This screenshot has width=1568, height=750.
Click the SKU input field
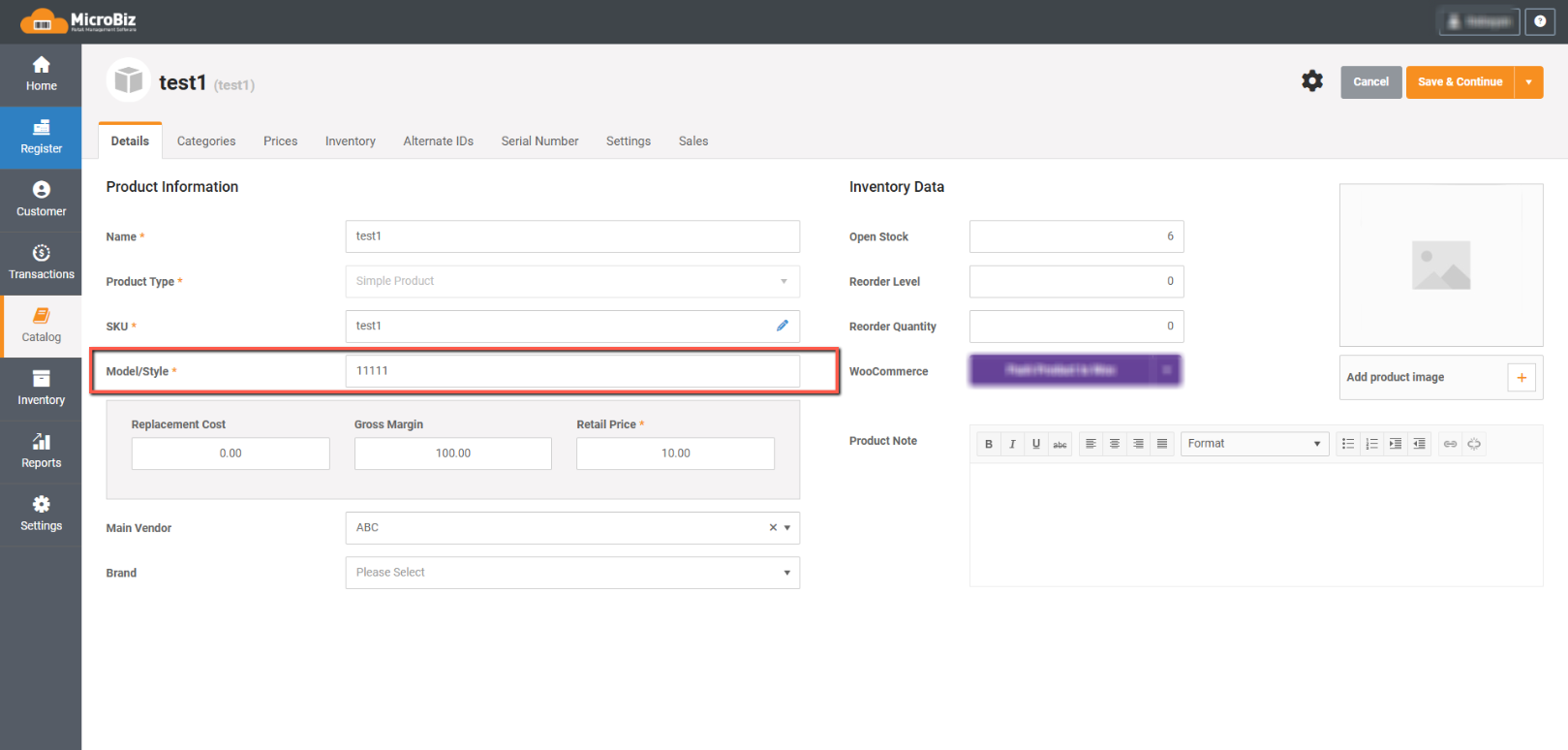tap(572, 327)
